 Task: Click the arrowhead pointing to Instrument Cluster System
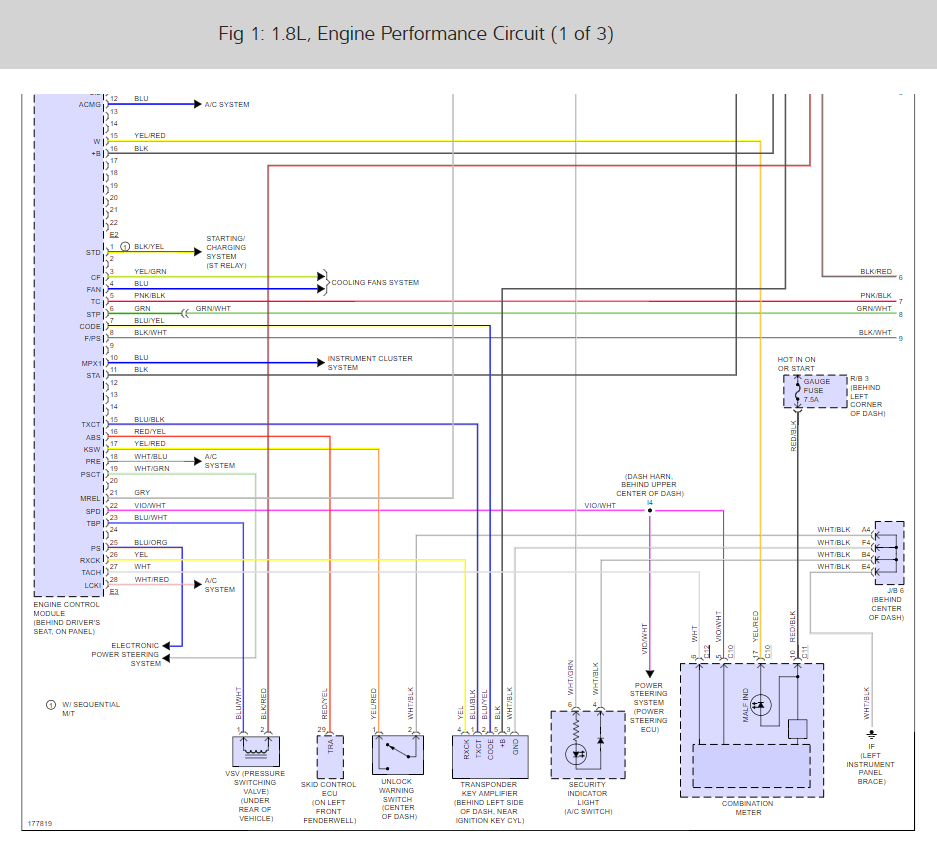click(x=321, y=362)
